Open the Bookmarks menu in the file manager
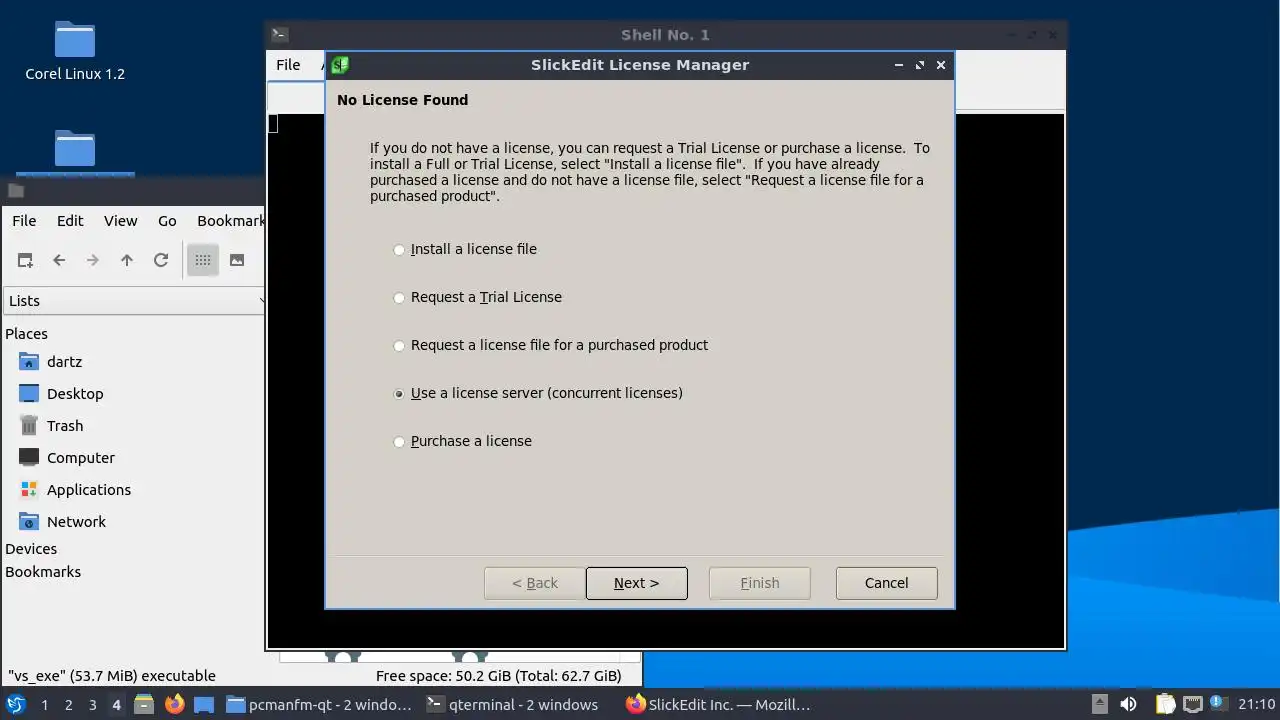This screenshot has width=1280, height=720. tap(230, 221)
